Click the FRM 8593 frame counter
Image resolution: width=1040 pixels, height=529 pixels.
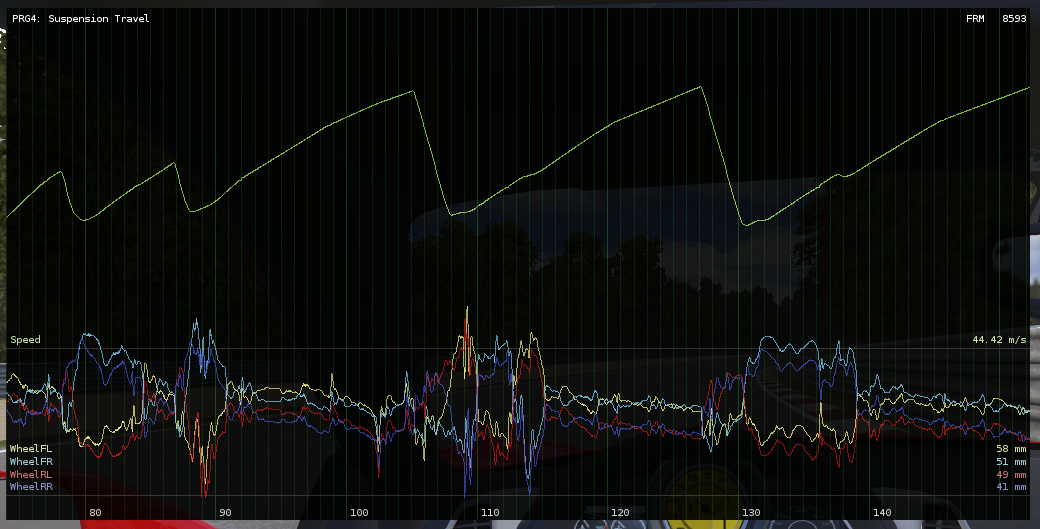click(x=996, y=18)
